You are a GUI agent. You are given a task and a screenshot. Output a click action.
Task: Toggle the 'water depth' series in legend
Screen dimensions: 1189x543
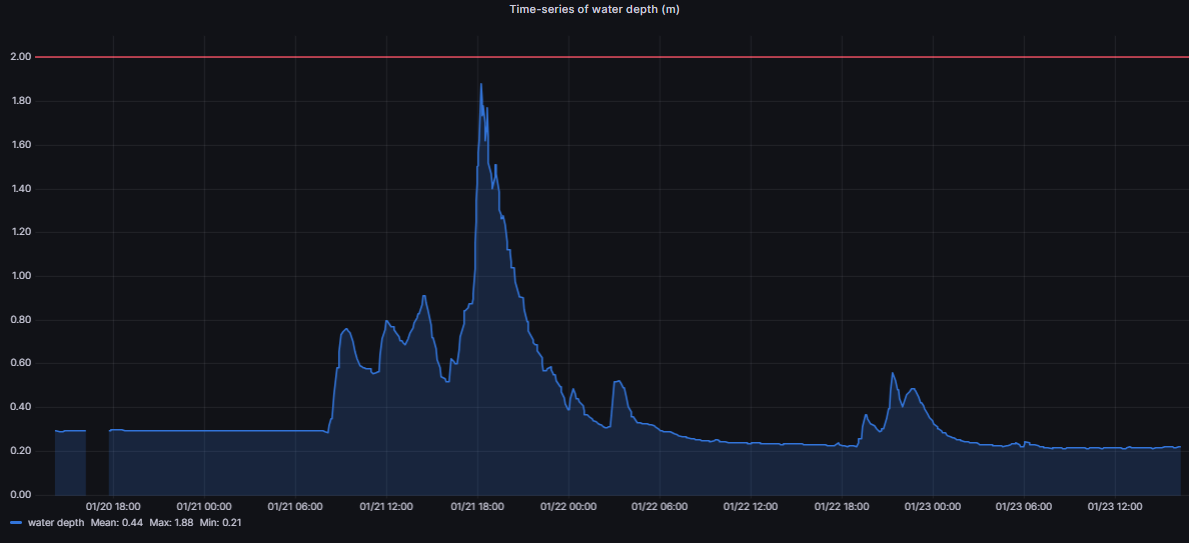click(55, 522)
